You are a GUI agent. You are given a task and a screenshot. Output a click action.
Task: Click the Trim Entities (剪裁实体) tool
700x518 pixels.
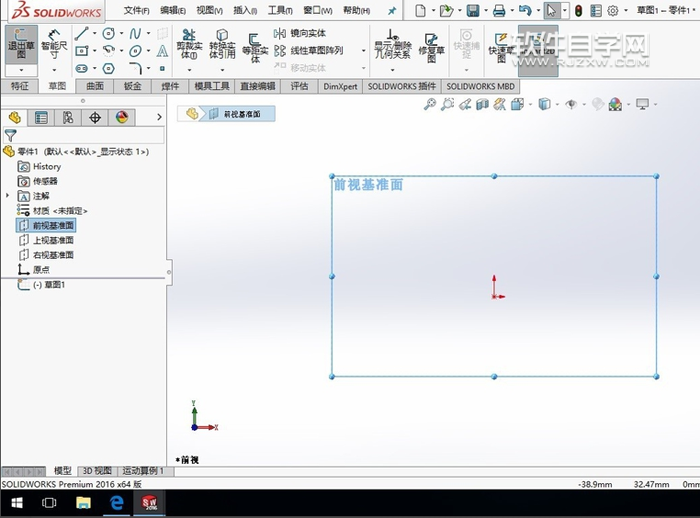coord(189,45)
